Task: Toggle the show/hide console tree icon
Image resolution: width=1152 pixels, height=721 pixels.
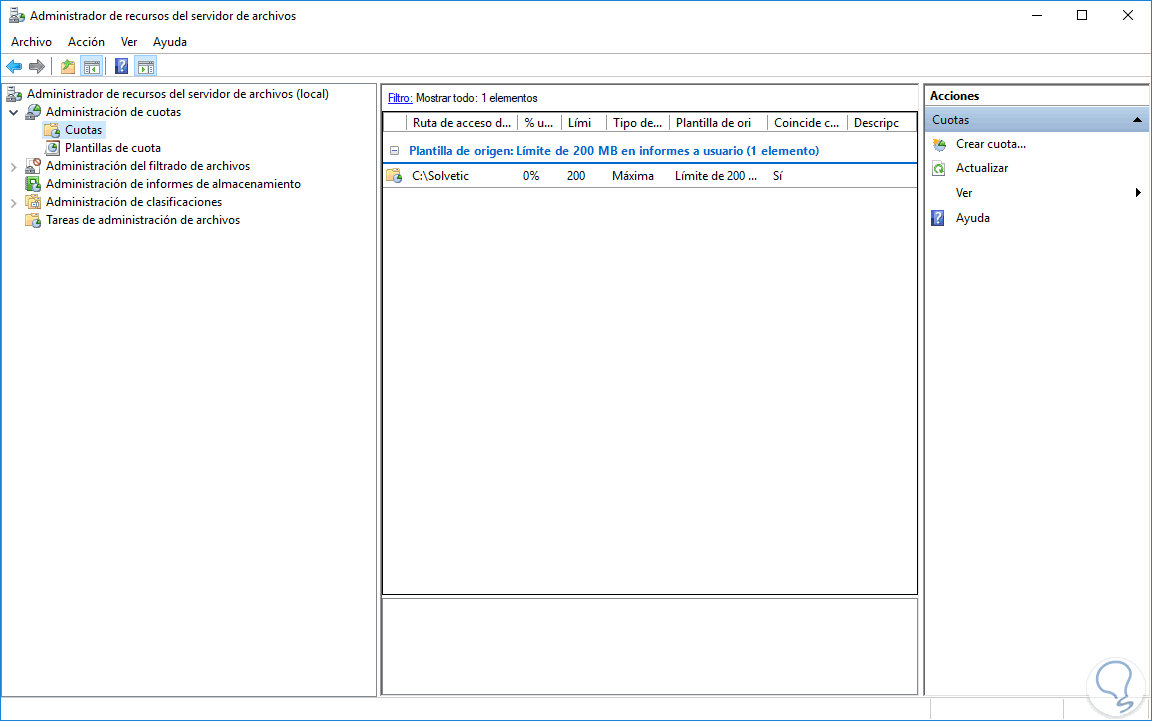Action: point(92,67)
